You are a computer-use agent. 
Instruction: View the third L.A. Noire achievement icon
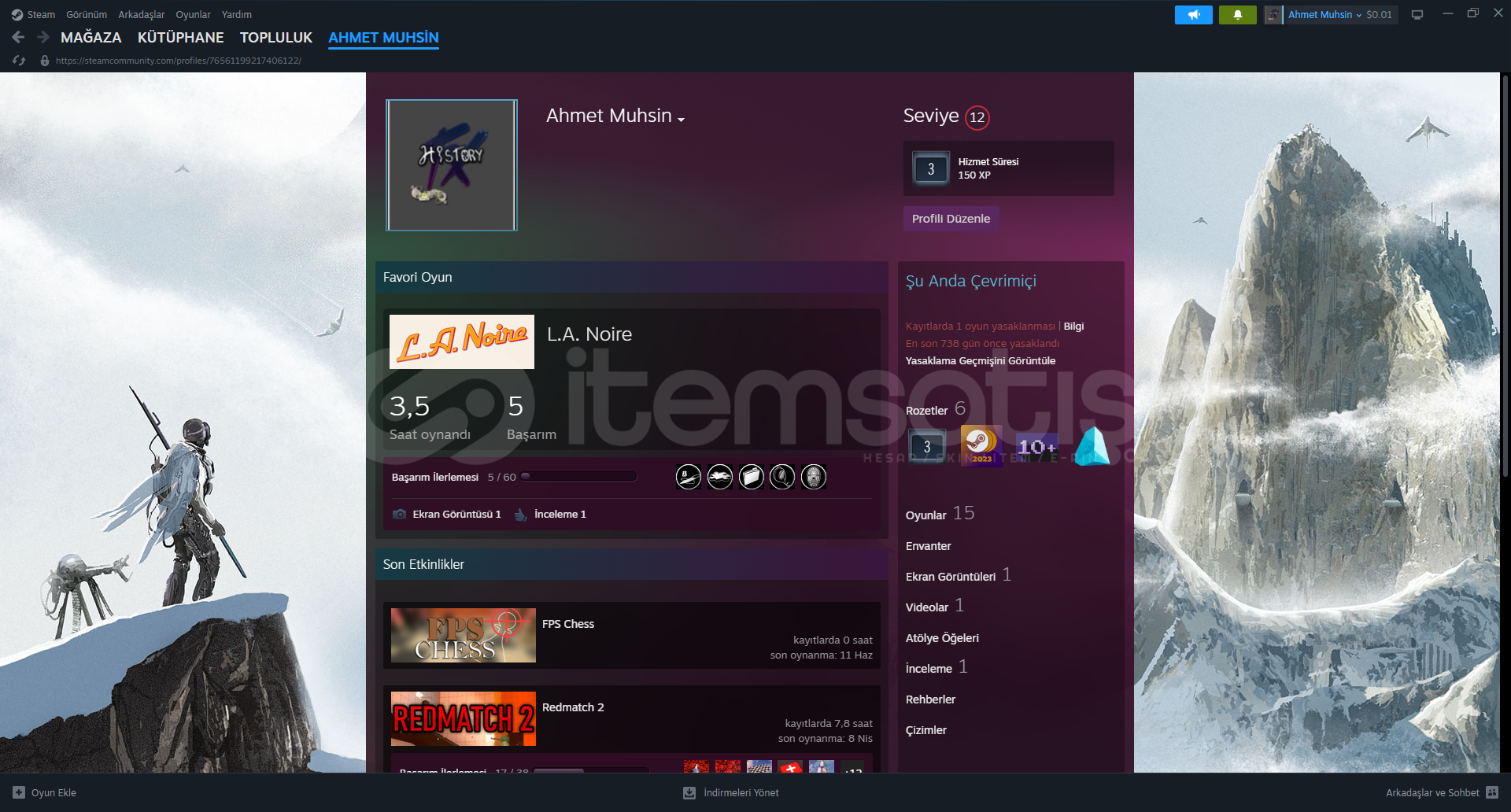[x=752, y=477]
